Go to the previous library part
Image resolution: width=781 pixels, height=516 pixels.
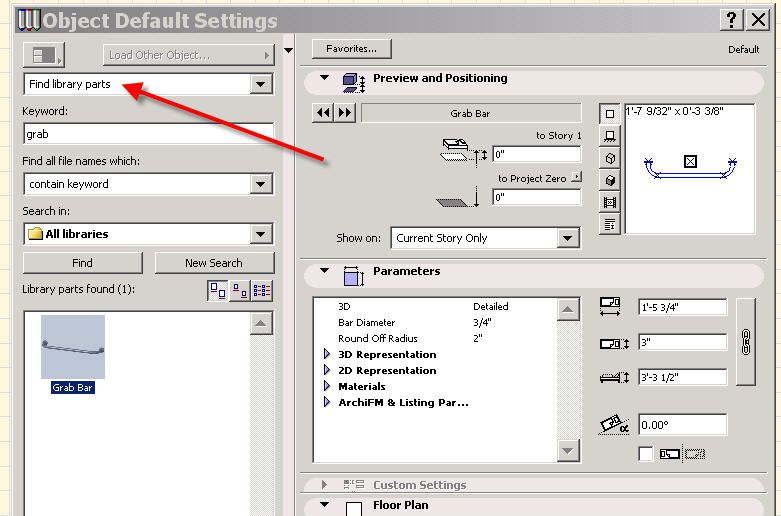click(x=323, y=113)
